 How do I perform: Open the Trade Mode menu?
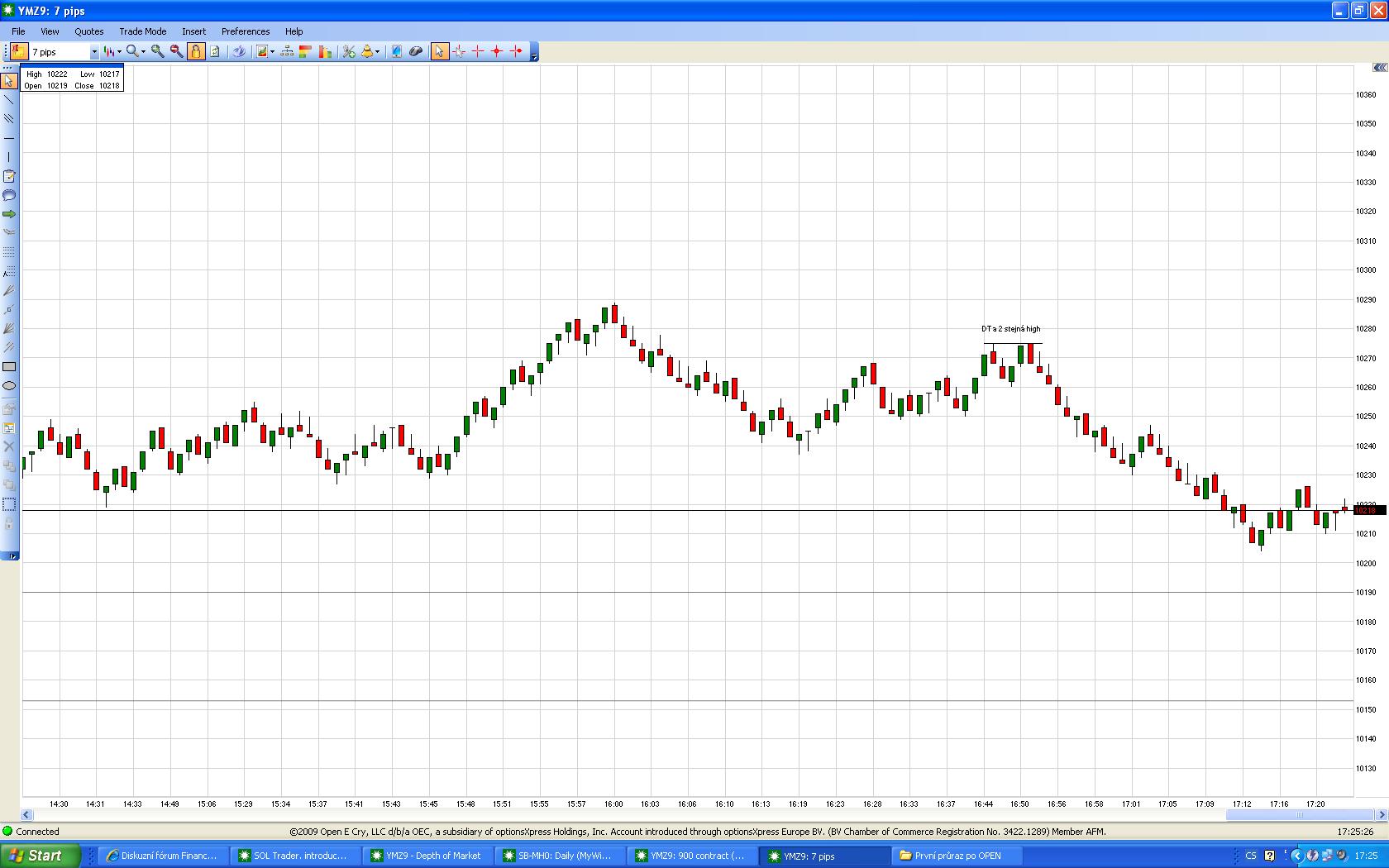click(142, 31)
